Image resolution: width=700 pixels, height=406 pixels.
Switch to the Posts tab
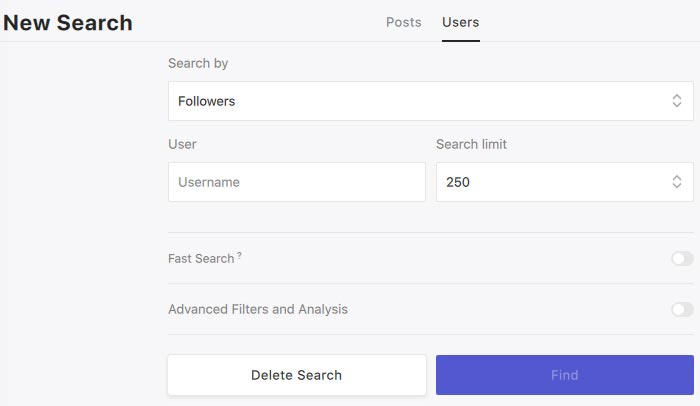[404, 22]
